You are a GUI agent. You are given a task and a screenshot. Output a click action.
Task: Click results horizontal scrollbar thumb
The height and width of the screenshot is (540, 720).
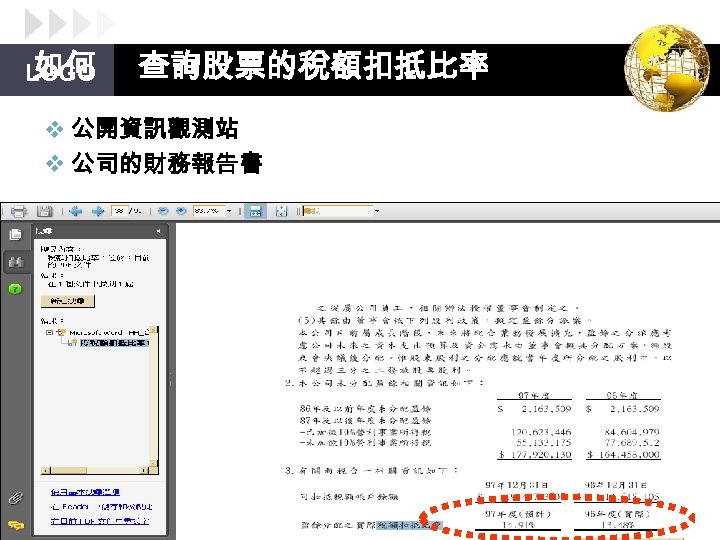click(x=69, y=470)
